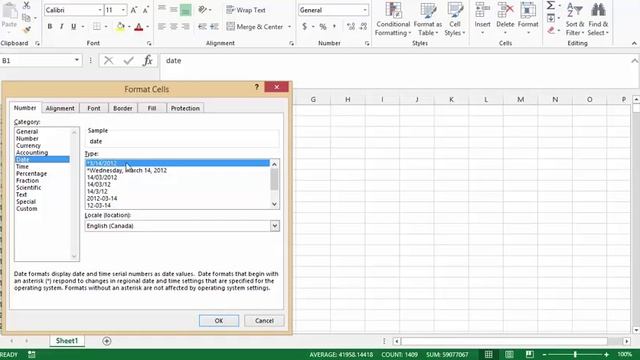Viewport: 640px width, 360px height.
Task: Open the font size dropdown
Action: [123, 10]
